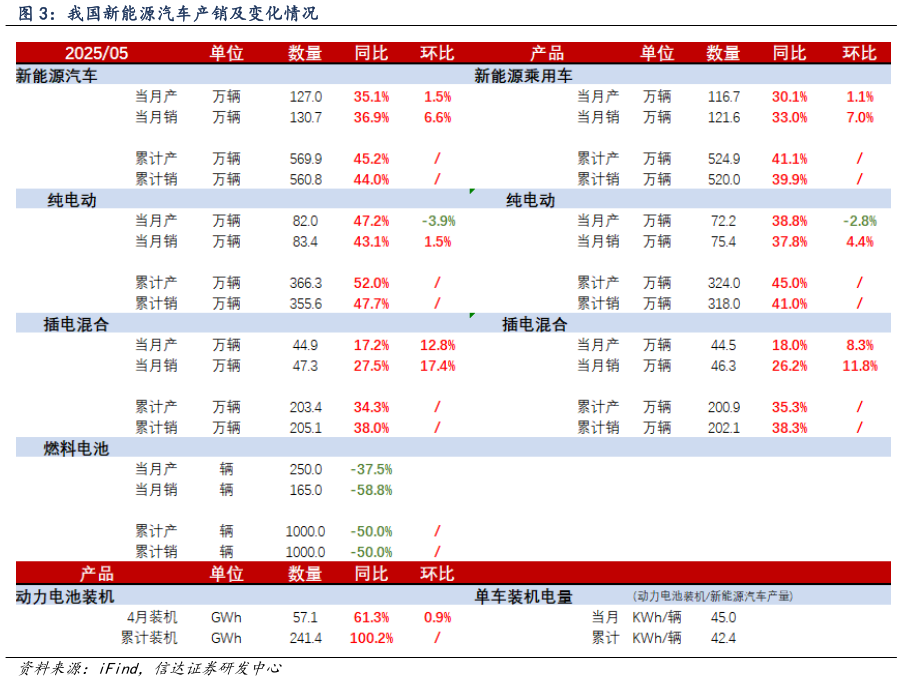Click the red 35.1% 同比 value

[370, 96]
